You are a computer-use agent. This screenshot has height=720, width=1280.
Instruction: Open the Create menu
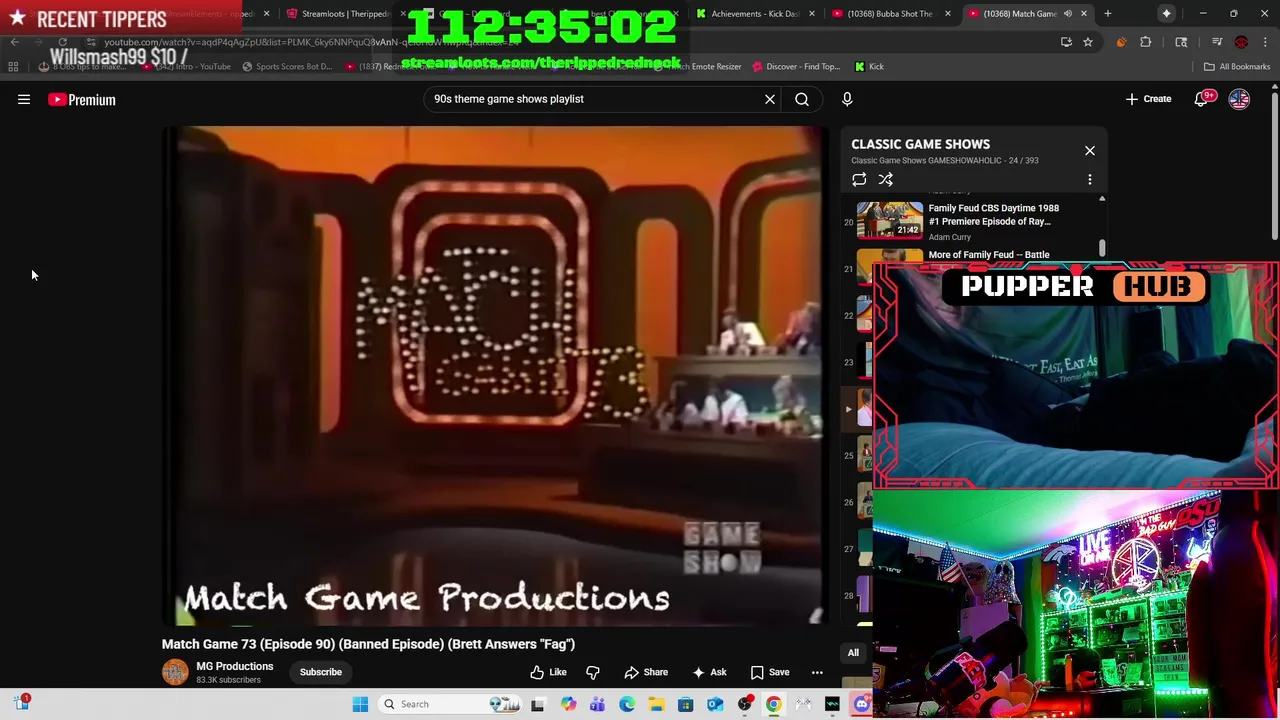(x=1148, y=99)
